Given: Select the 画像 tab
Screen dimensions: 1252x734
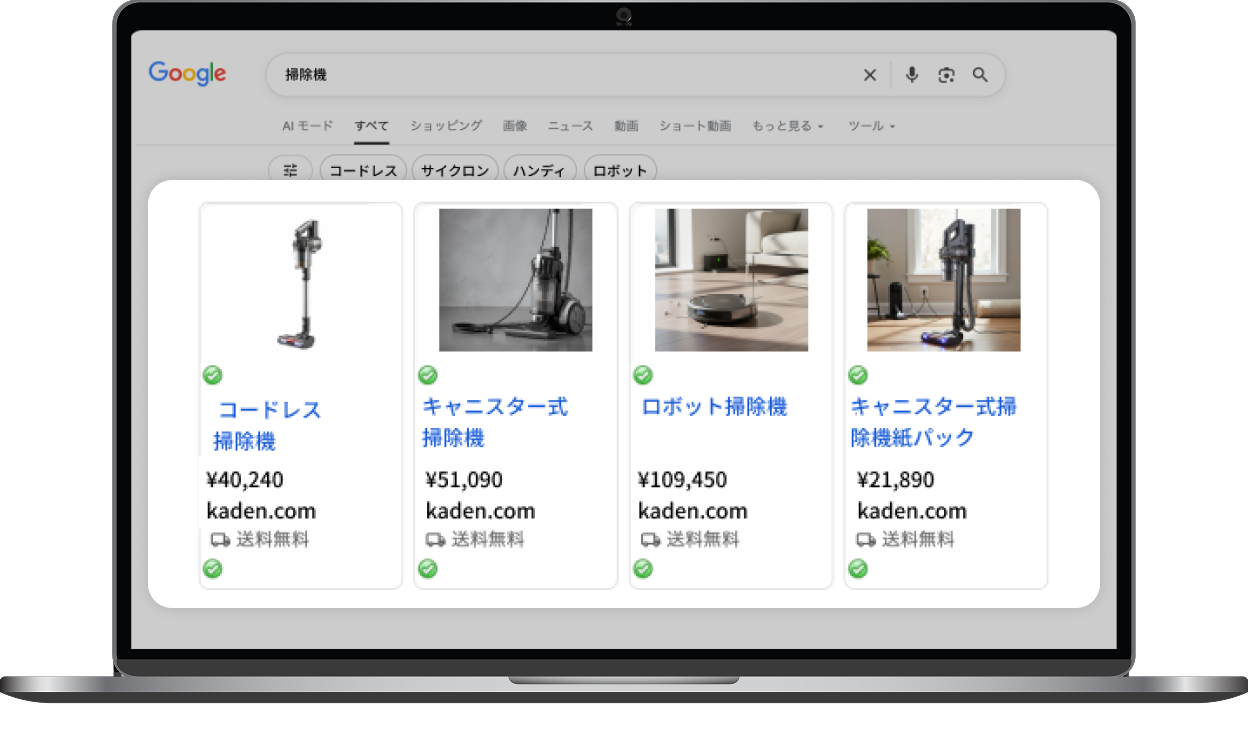Looking at the screenshot, I should [514, 126].
